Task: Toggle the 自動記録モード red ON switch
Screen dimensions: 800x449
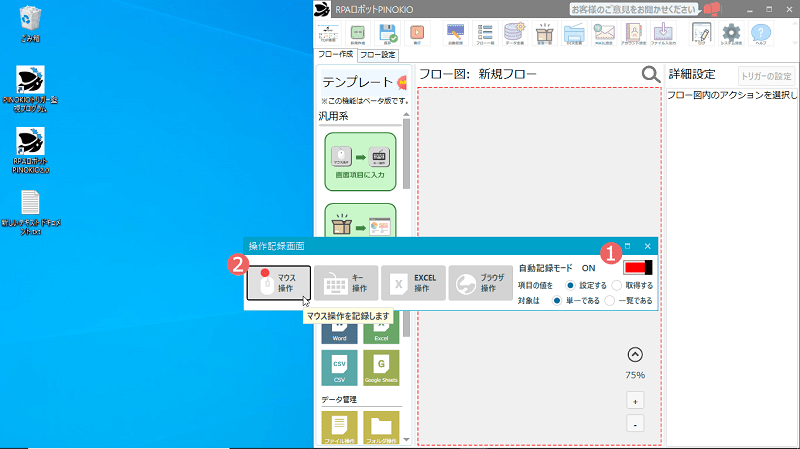Action: [x=638, y=267]
